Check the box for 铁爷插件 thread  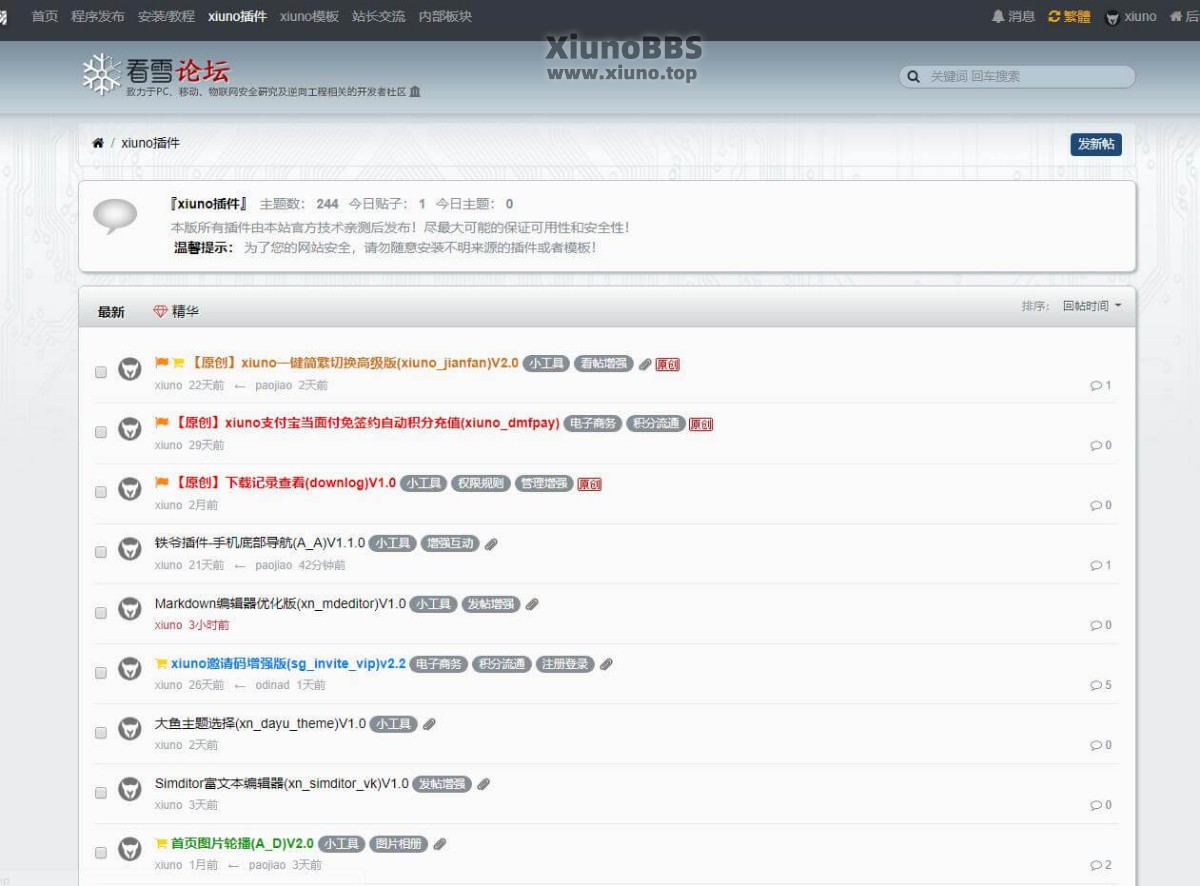pyautogui.click(x=101, y=552)
